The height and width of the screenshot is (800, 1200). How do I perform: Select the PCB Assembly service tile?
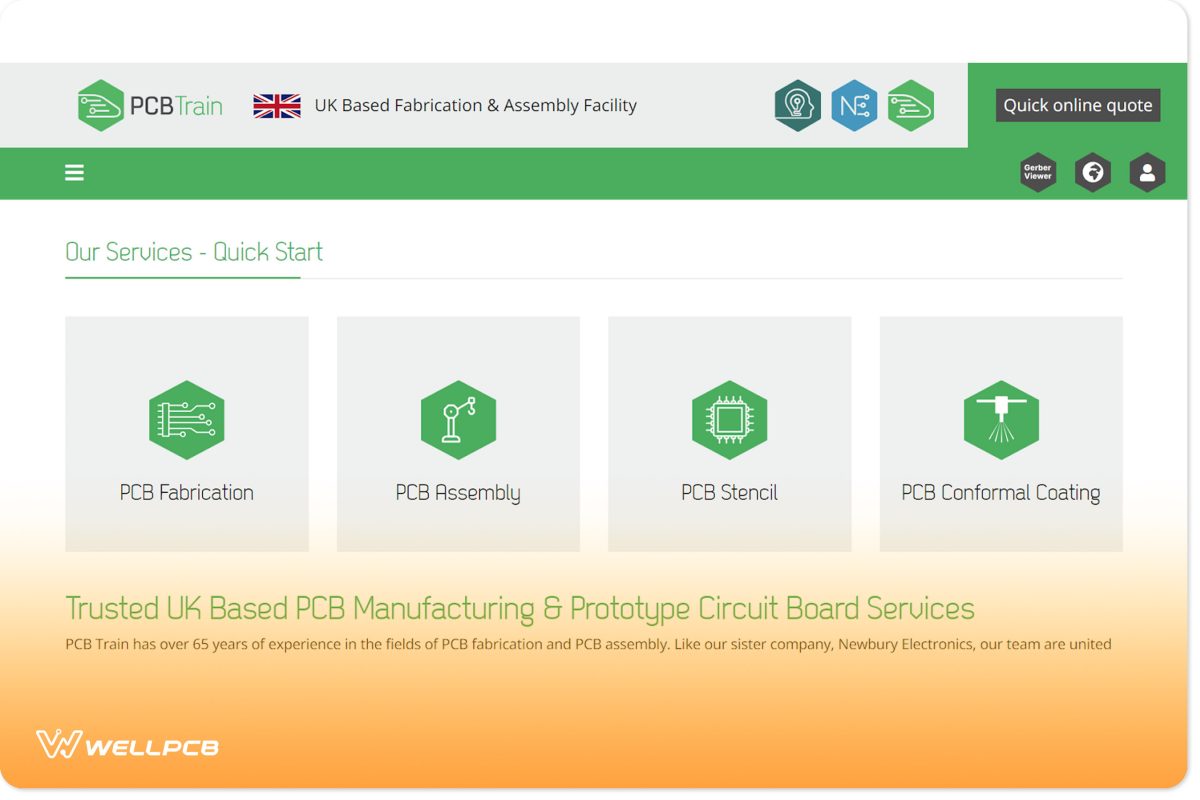(458, 433)
